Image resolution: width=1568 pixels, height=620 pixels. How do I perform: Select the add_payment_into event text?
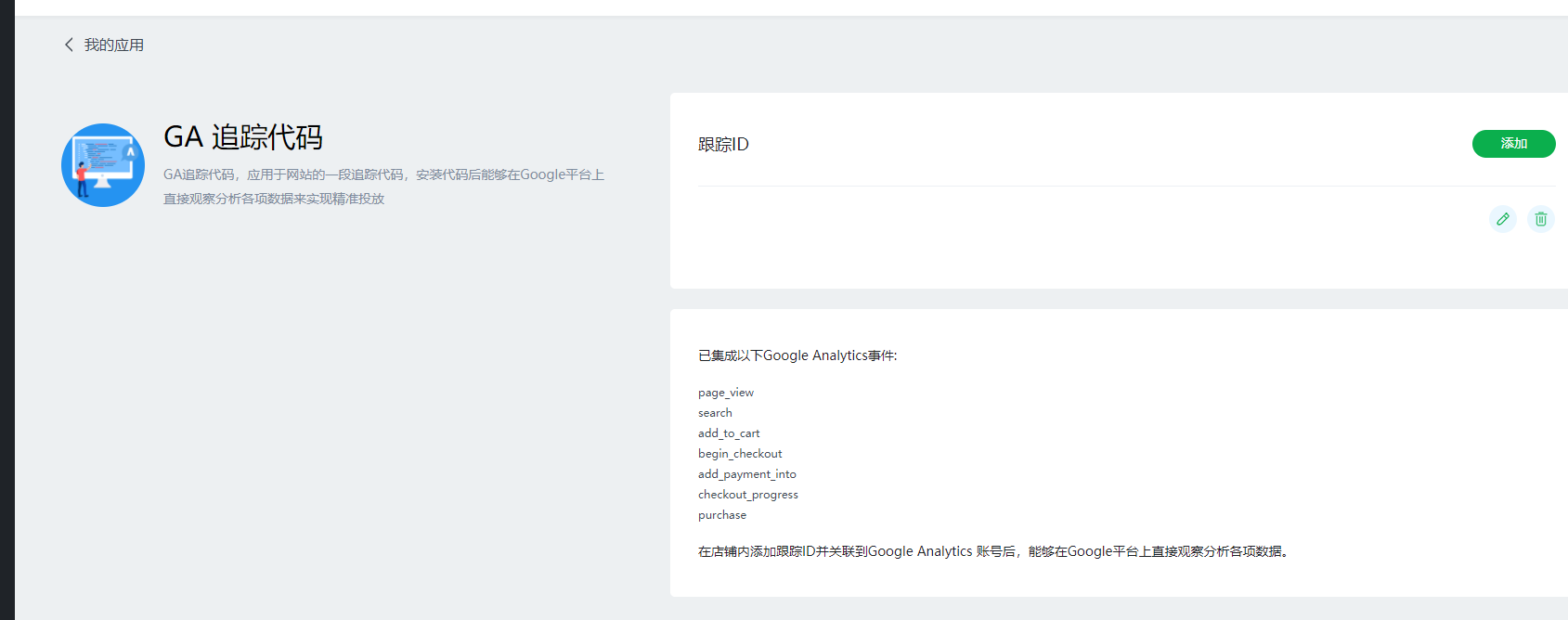[x=746, y=474]
